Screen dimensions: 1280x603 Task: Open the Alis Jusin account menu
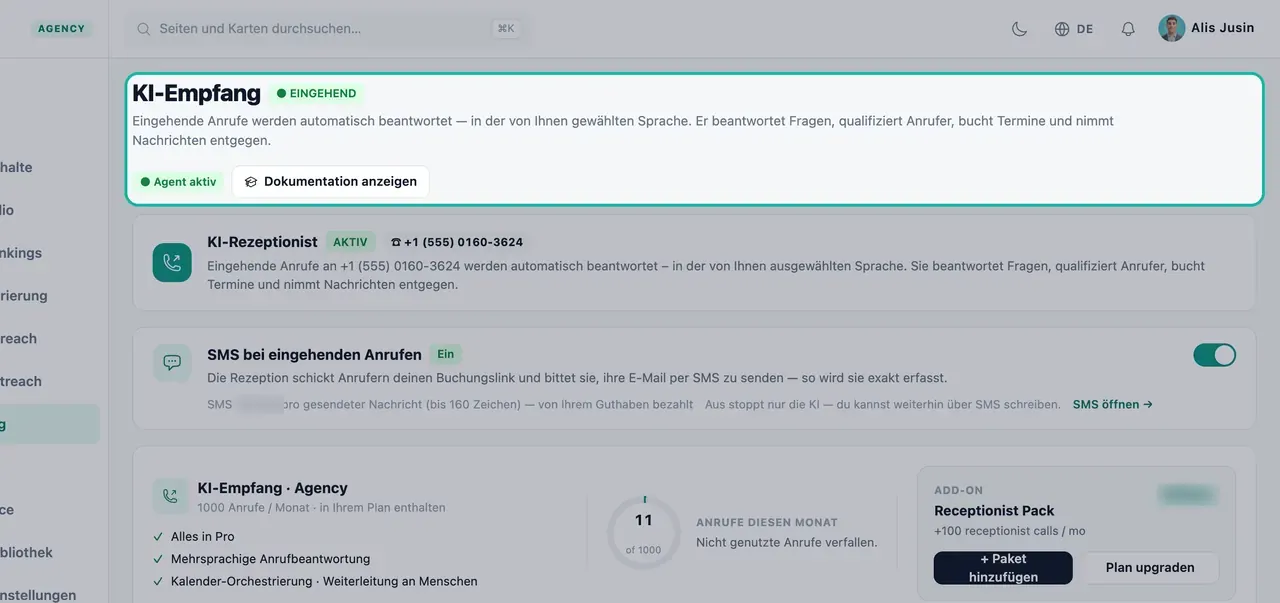[x=1206, y=28]
